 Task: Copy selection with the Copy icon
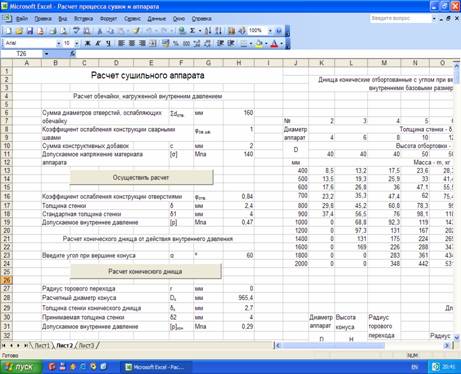pyautogui.click(x=110, y=31)
